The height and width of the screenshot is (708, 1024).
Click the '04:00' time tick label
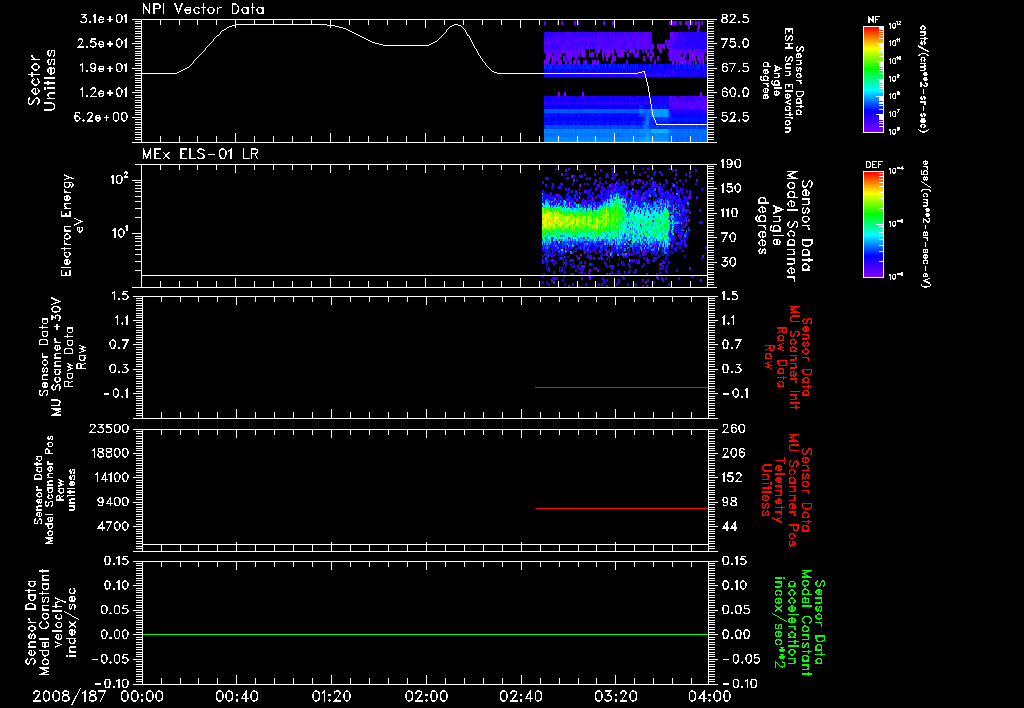(711, 696)
